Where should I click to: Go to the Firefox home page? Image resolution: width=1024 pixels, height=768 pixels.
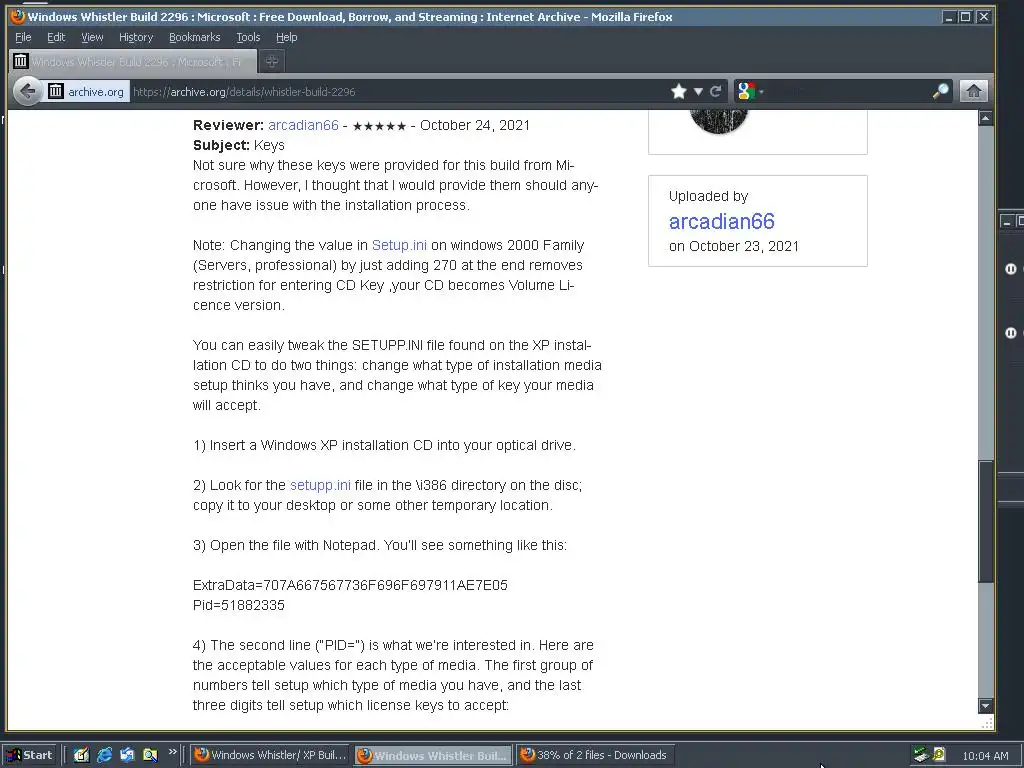click(973, 91)
